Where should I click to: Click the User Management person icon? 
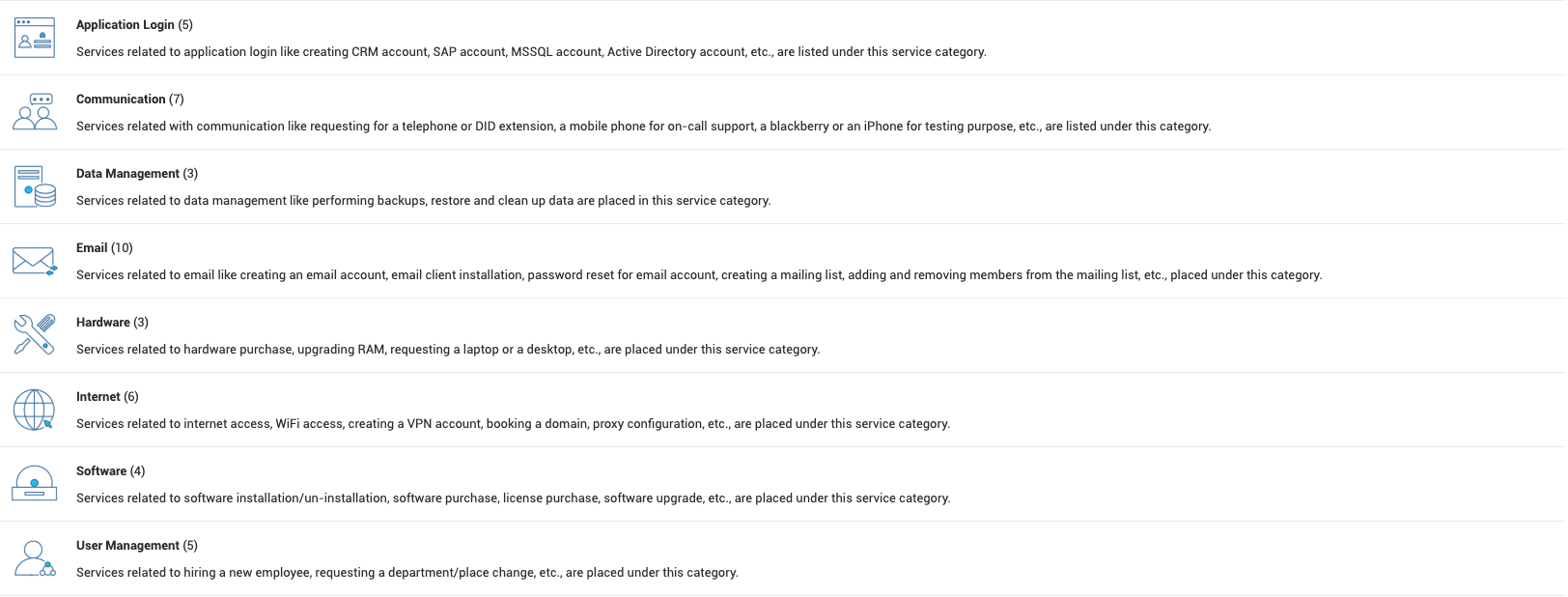(35, 558)
